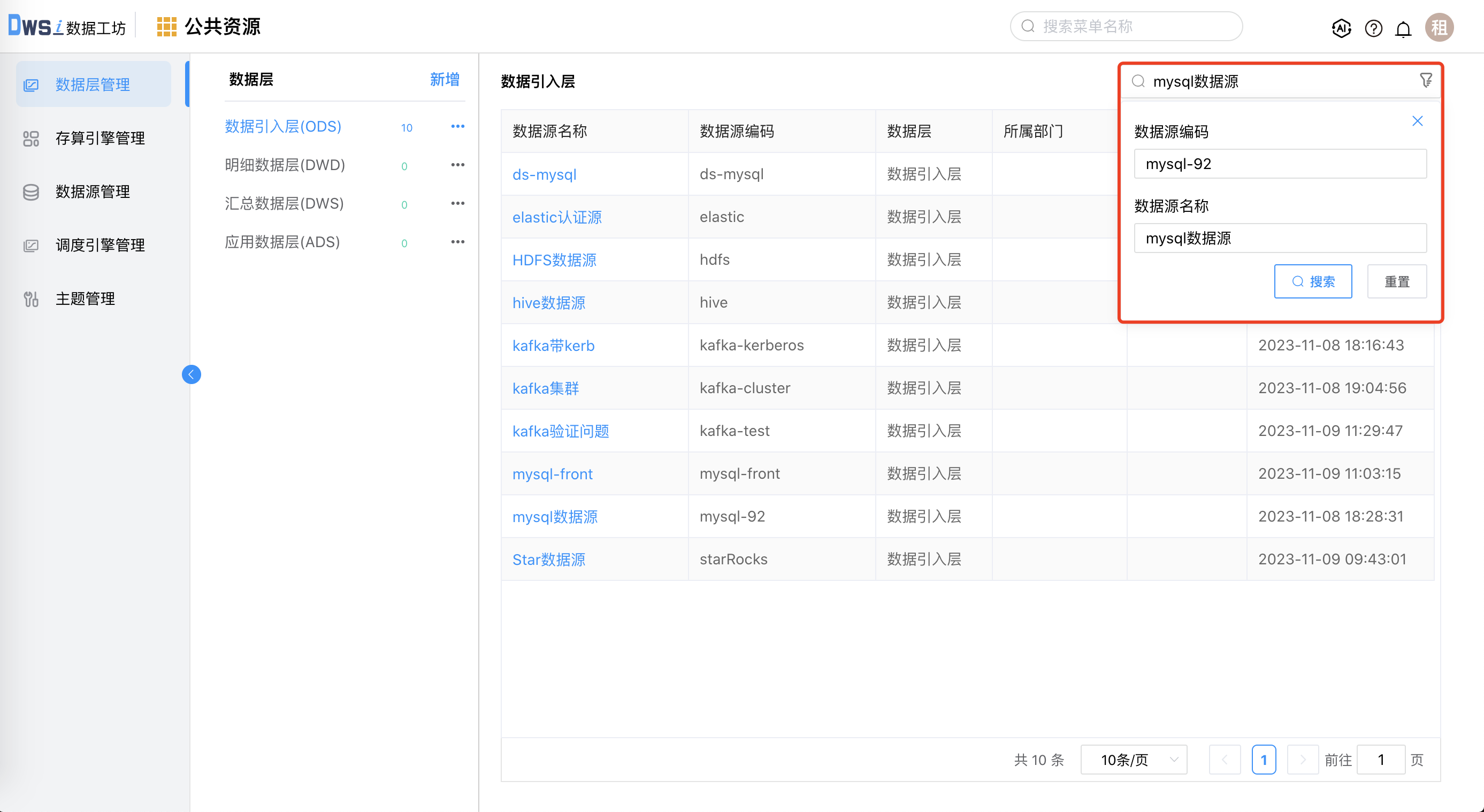Image resolution: width=1484 pixels, height=812 pixels.
Task: Close the filter panel with the X
Action: click(1418, 121)
